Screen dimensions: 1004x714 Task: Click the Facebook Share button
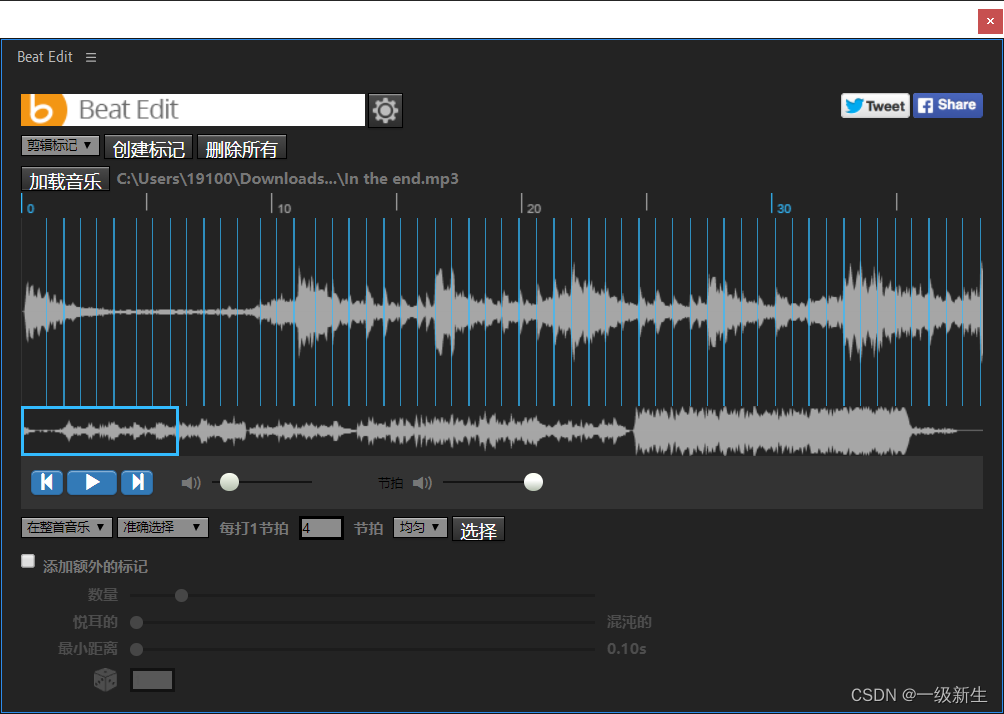(948, 106)
